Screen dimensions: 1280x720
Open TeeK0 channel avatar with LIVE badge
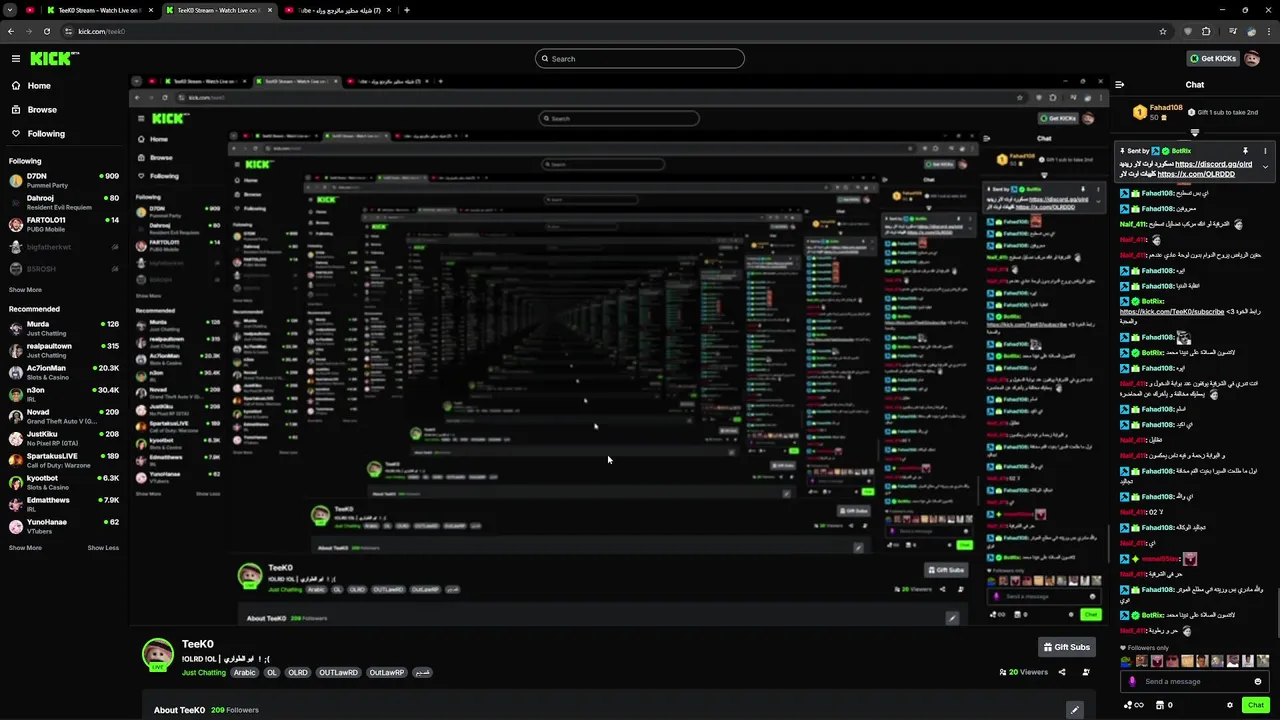point(157,655)
